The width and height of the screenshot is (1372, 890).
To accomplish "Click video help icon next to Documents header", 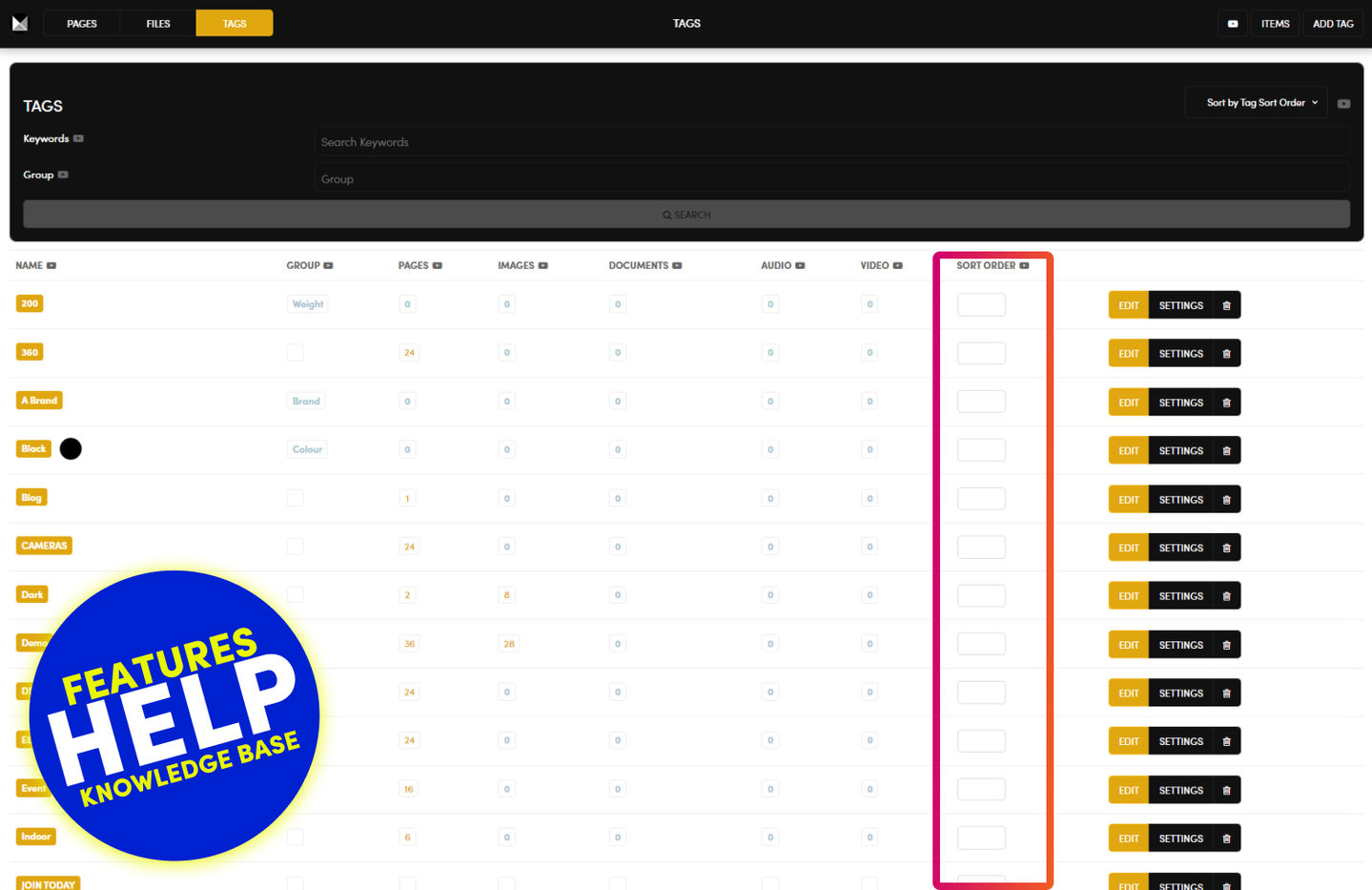I will pyautogui.click(x=677, y=265).
